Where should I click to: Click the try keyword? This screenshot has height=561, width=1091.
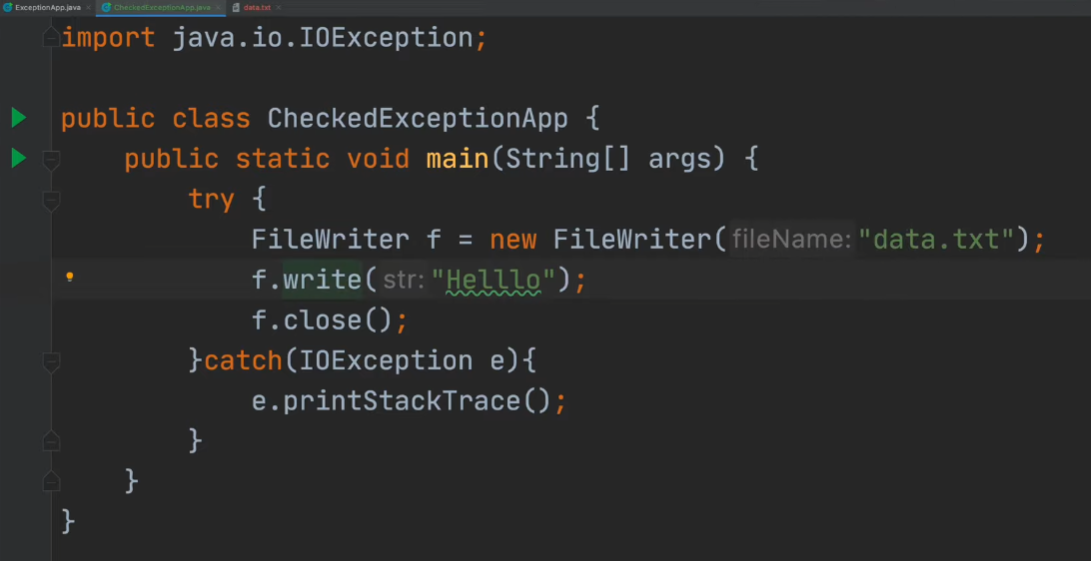[x=212, y=200]
